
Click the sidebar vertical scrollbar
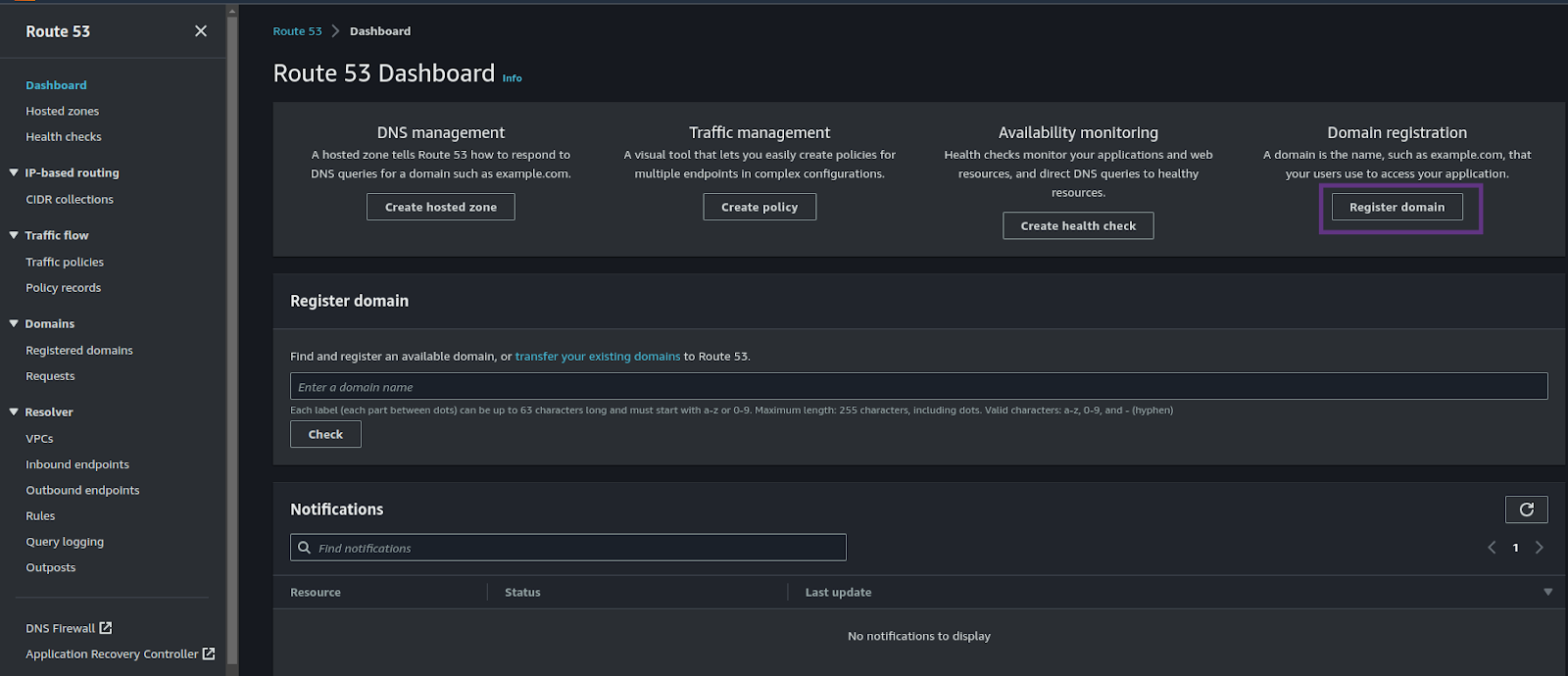click(x=232, y=338)
